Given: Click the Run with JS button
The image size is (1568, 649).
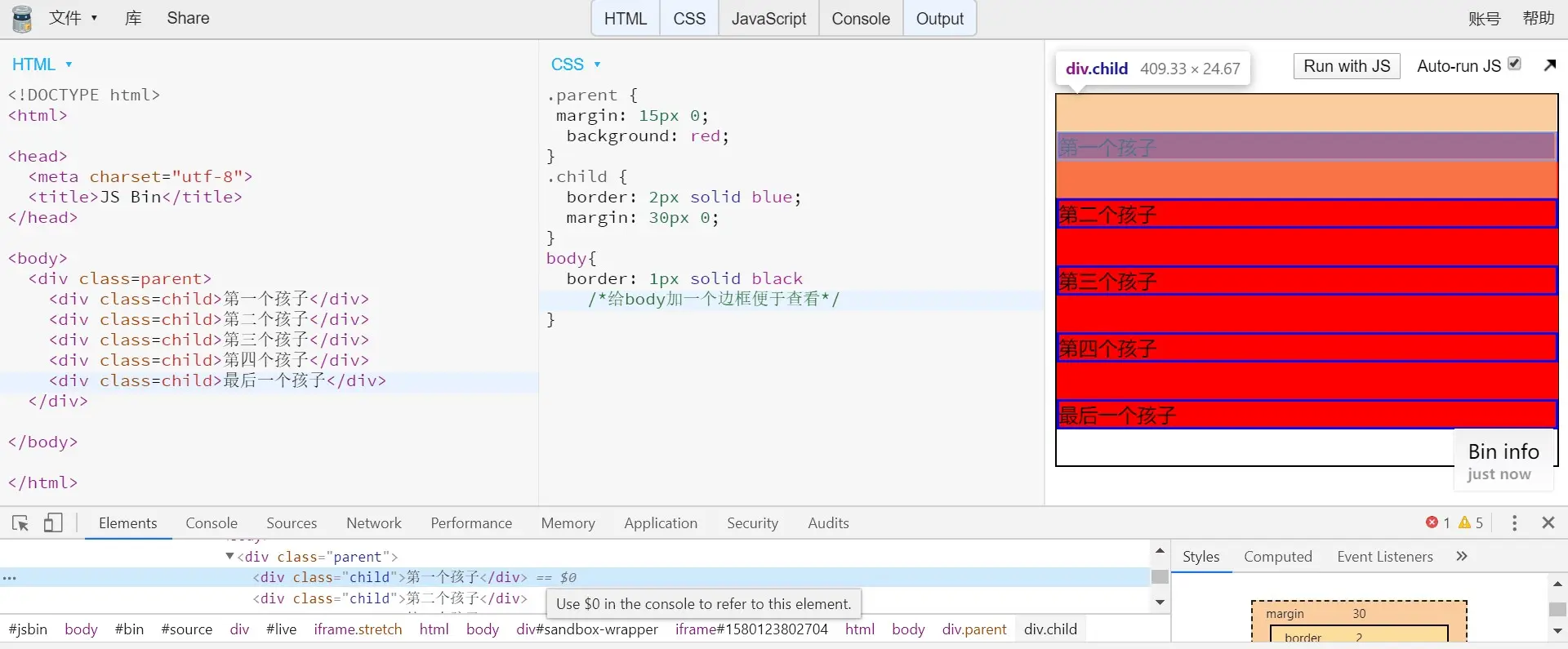Looking at the screenshot, I should click(x=1347, y=66).
